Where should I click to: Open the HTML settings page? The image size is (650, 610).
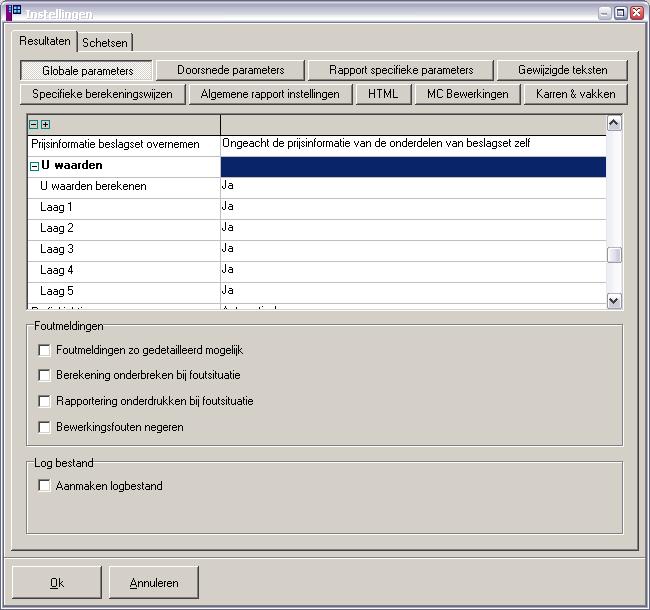pos(383,94)
